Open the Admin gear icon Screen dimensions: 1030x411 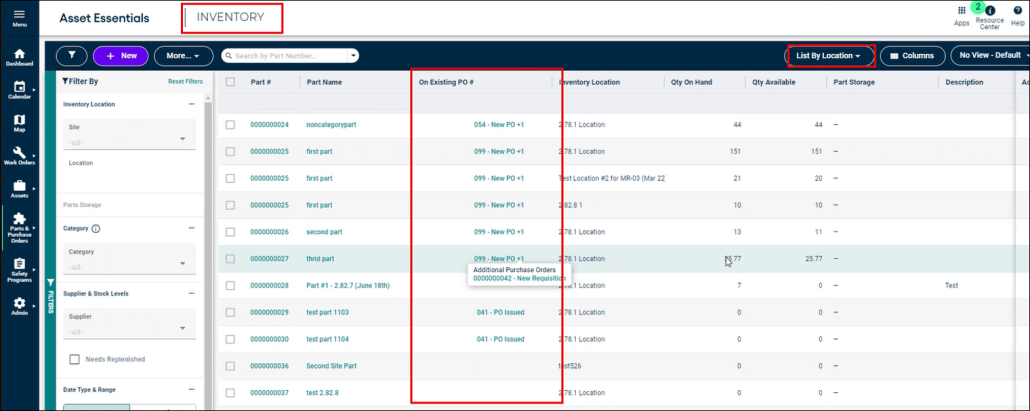coord(19,303)
